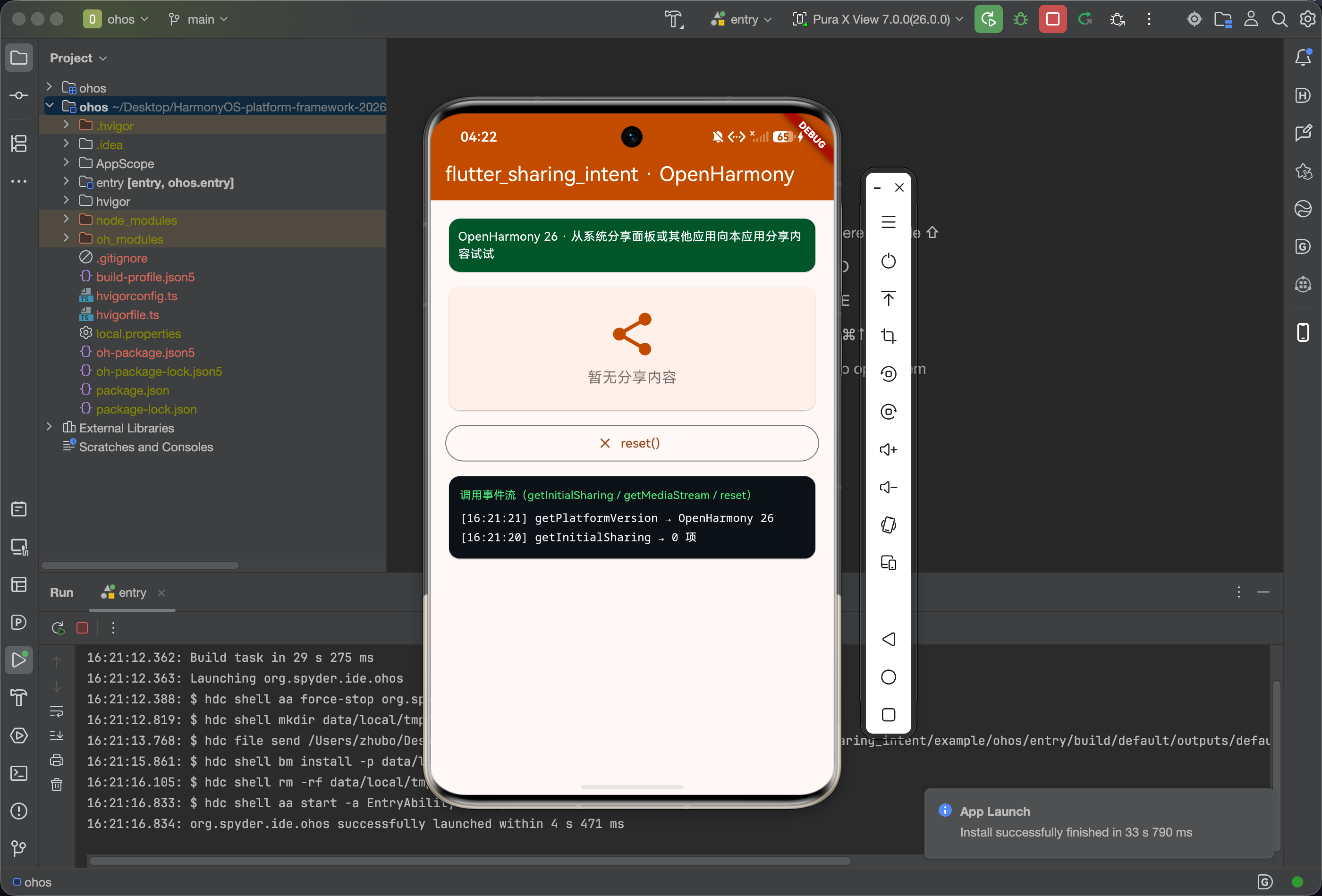Screen dimensions: 1322x896
Task: Click the emulator Home circle button
Action: [888, 677]
